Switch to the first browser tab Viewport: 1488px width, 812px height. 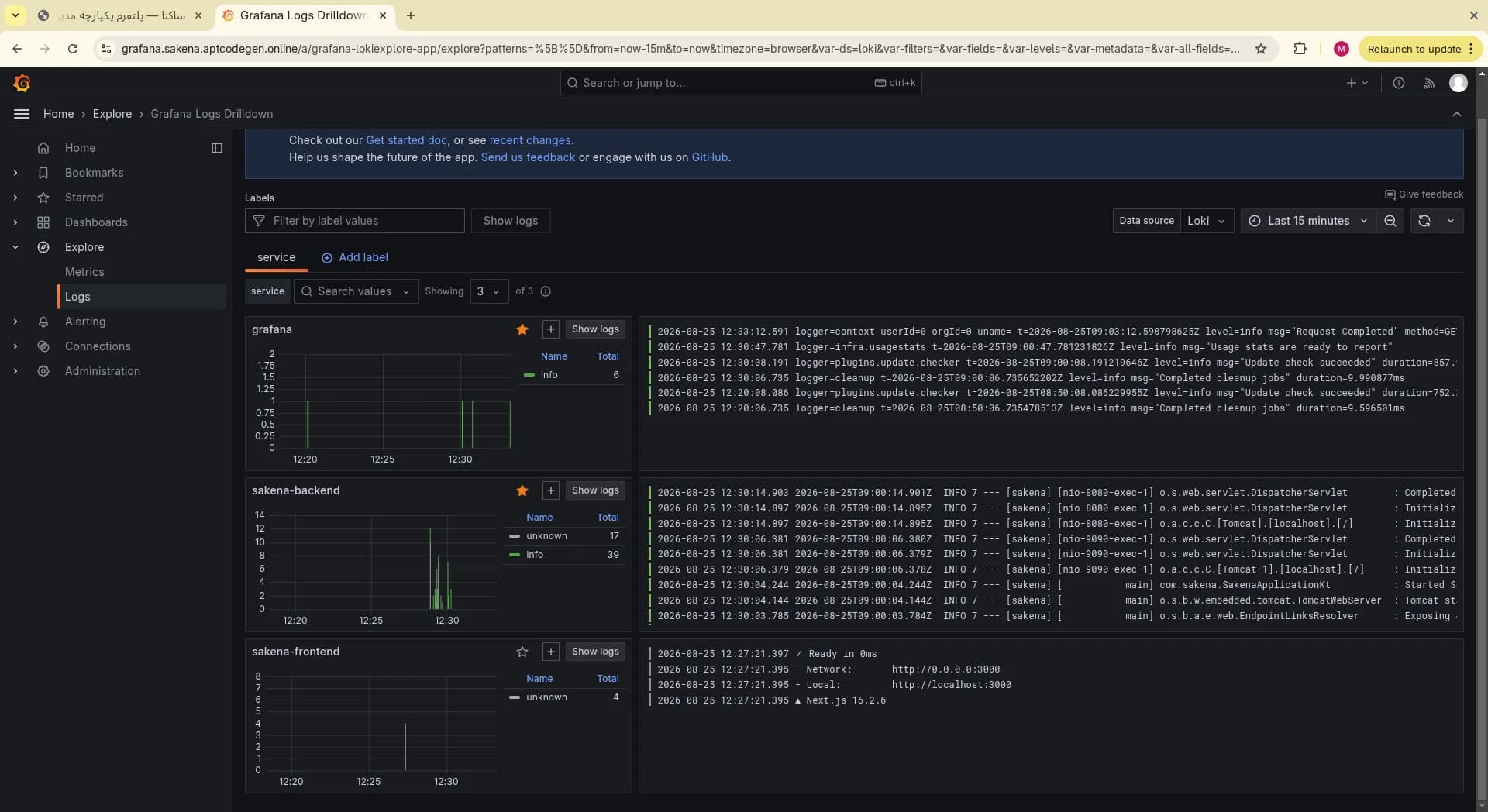(x=120, y=15)
